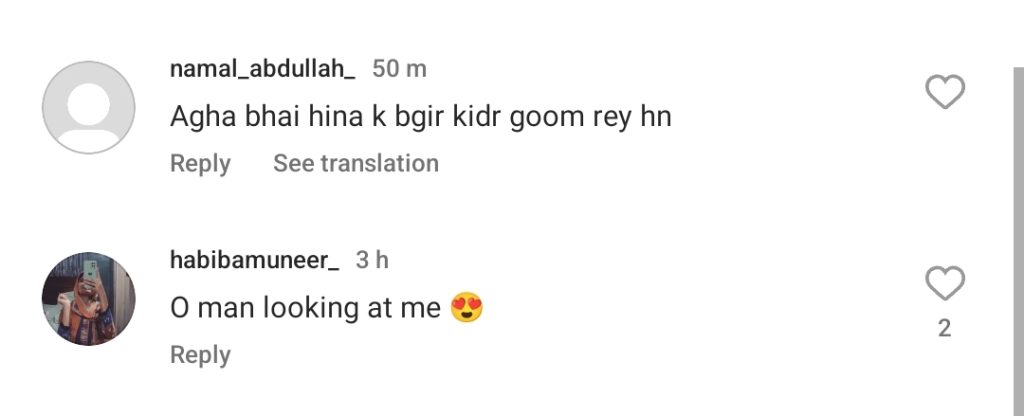Viewport: 1024px width, 416px height.
Task: Click the 50 m timestamp
Action: click(399, 69)
